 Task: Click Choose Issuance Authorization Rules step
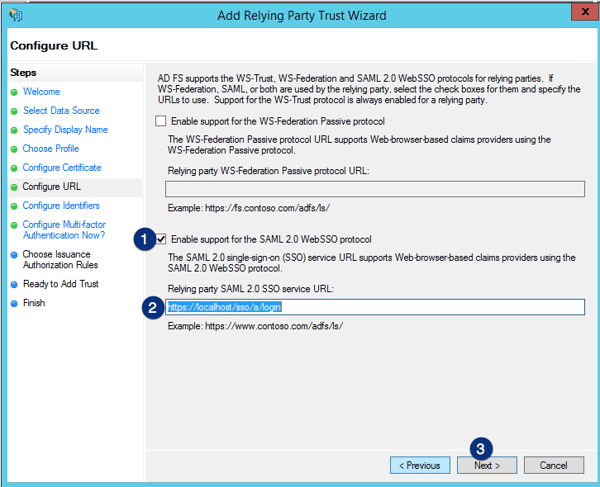click(60, 259)
